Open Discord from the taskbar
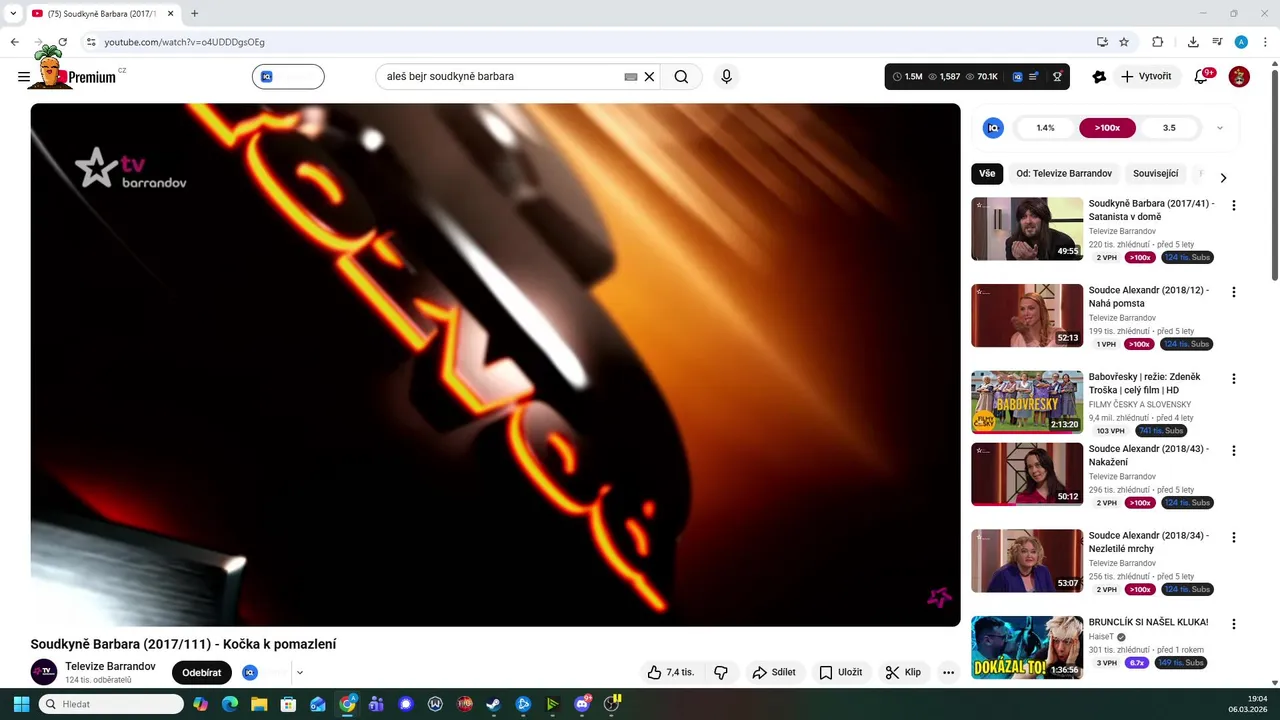This screenshot has height=720, width=1280. pyautogui.click(x=582, y=704)
